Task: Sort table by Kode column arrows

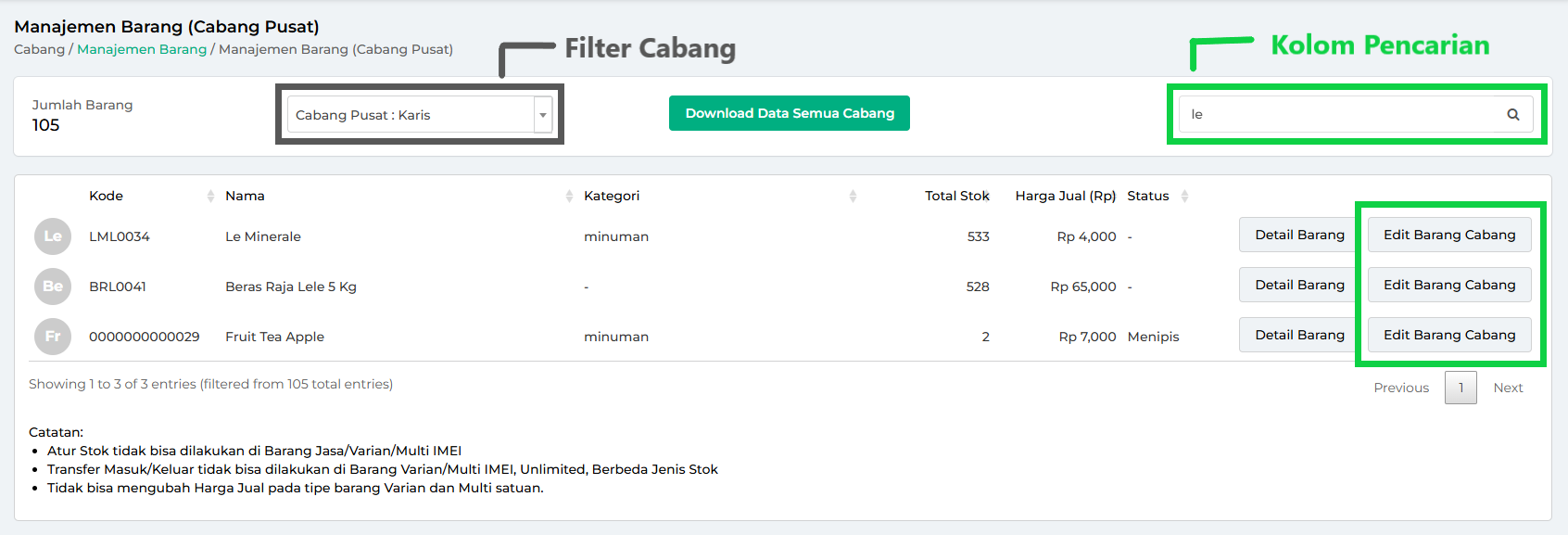Action: tap(210, 196)
